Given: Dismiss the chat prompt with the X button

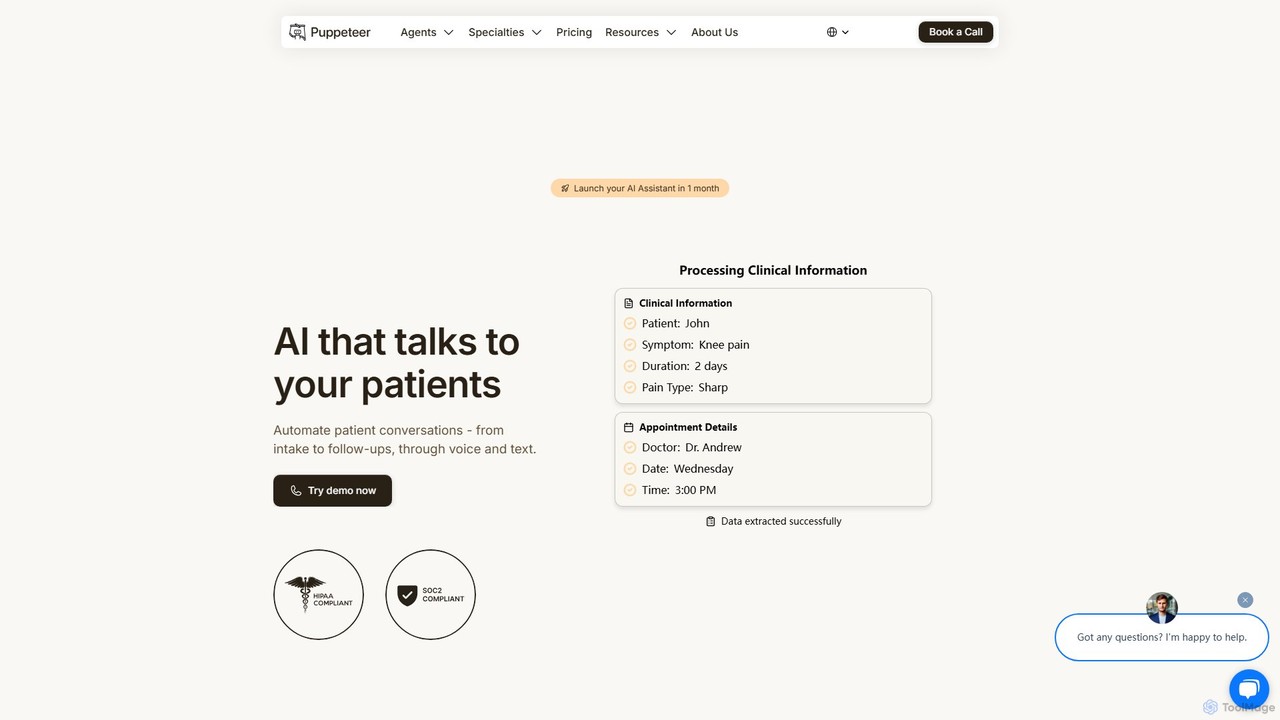Looking at the screenshot, I should [x=1245, y=600].
